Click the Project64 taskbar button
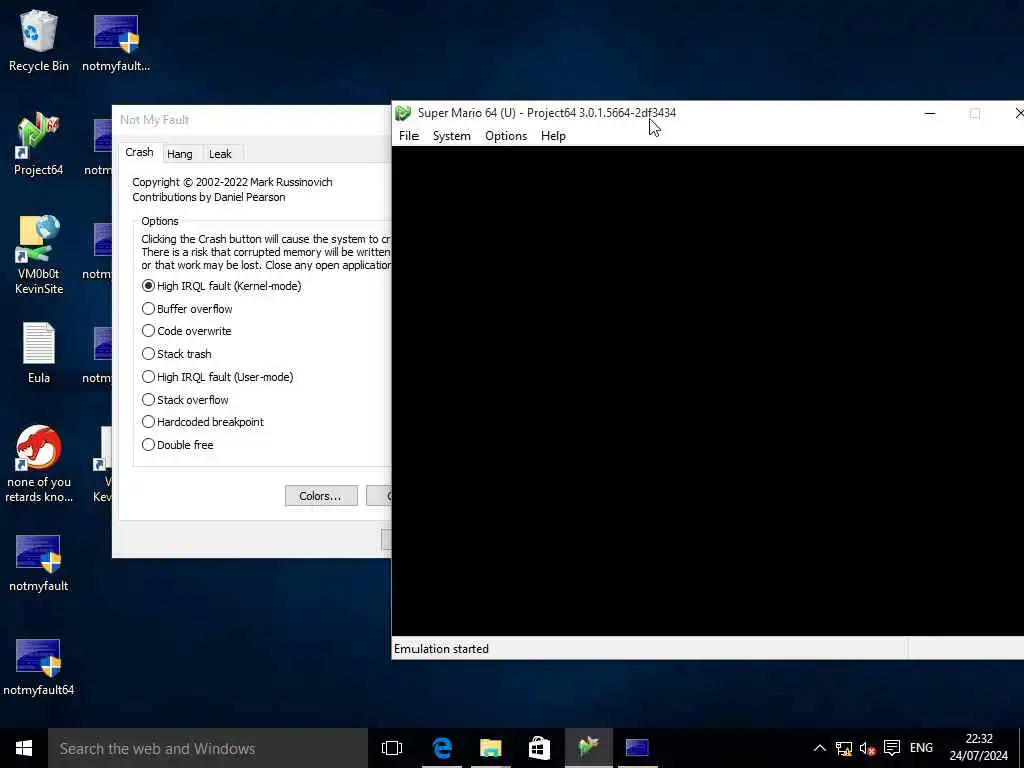Image resolution: width=1024 pixels, height=768 pixels. 588,748
